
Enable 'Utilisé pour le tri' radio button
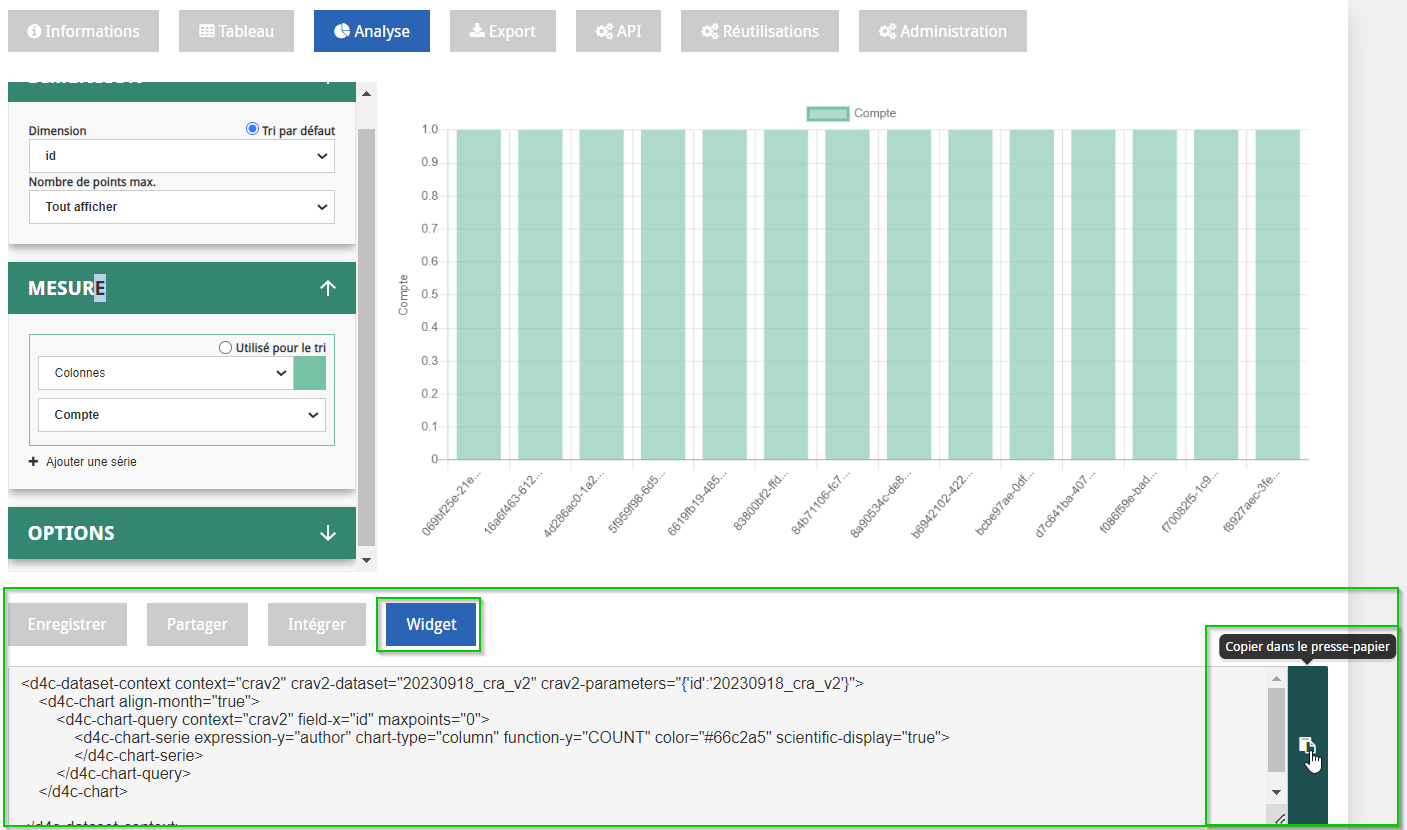(225, 347)
